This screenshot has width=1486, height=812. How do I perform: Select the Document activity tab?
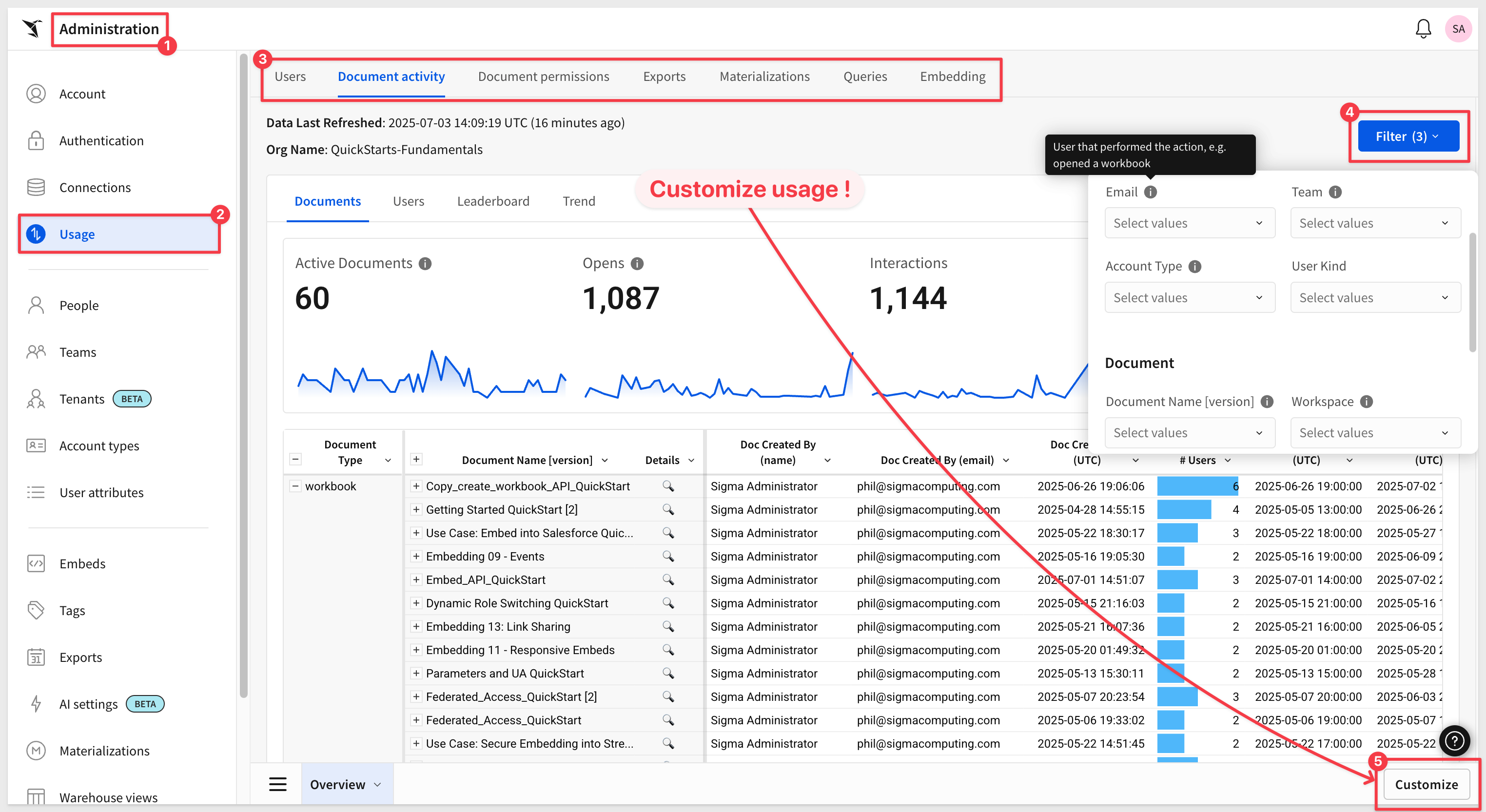click(x=391, y=76)
